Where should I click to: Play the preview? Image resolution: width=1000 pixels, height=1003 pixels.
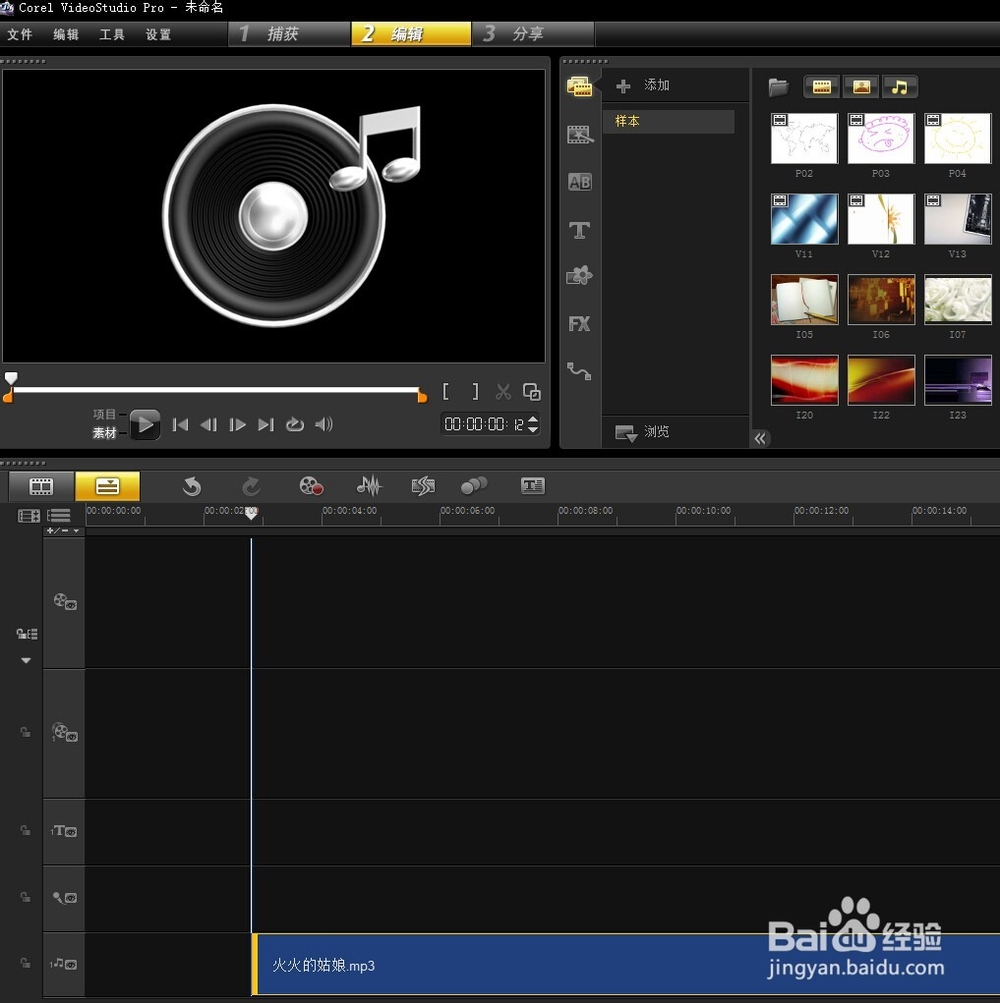[x=145, y=424]
